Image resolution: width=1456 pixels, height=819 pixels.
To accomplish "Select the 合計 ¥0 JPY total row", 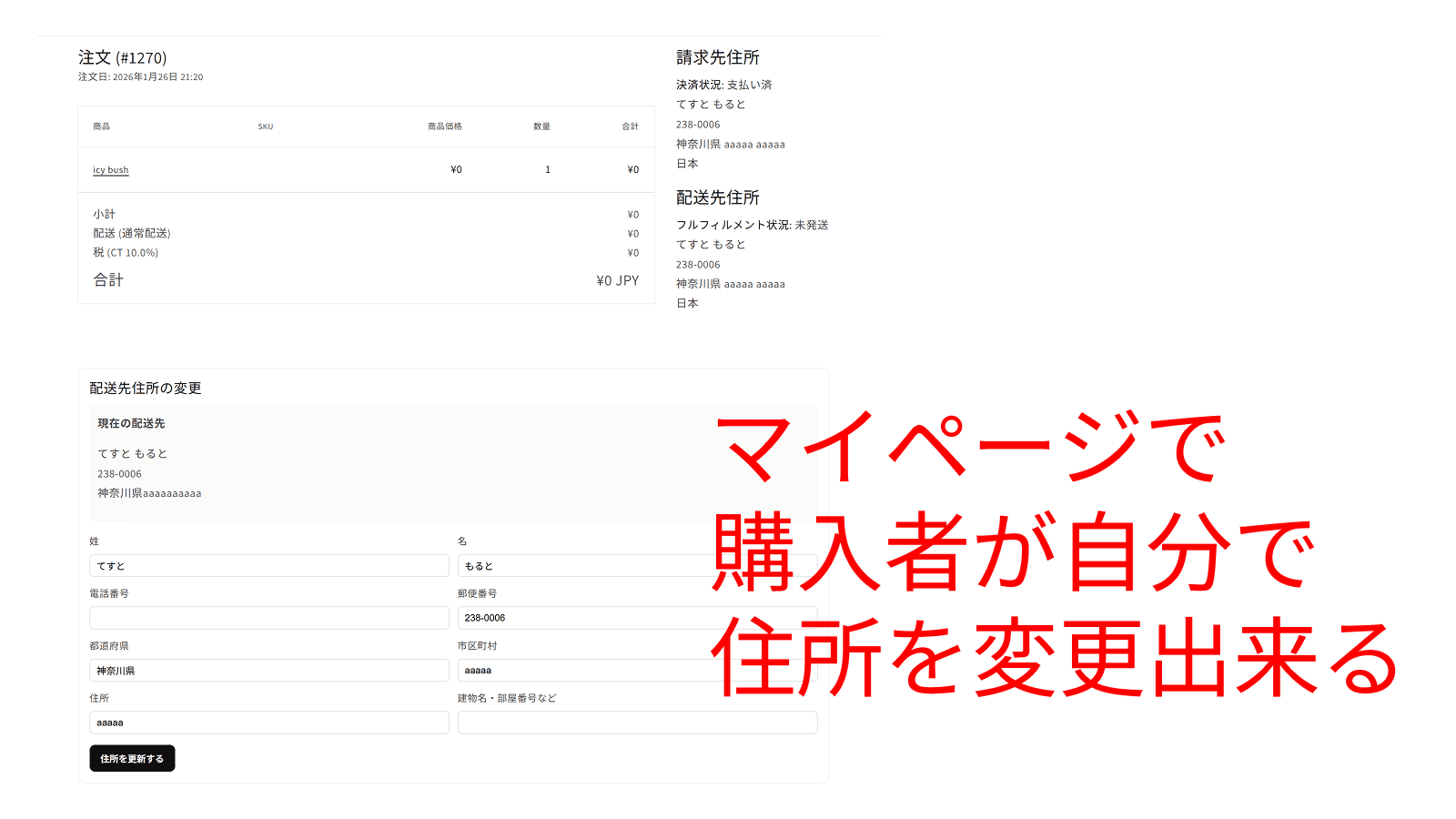I will coord(364,279).
